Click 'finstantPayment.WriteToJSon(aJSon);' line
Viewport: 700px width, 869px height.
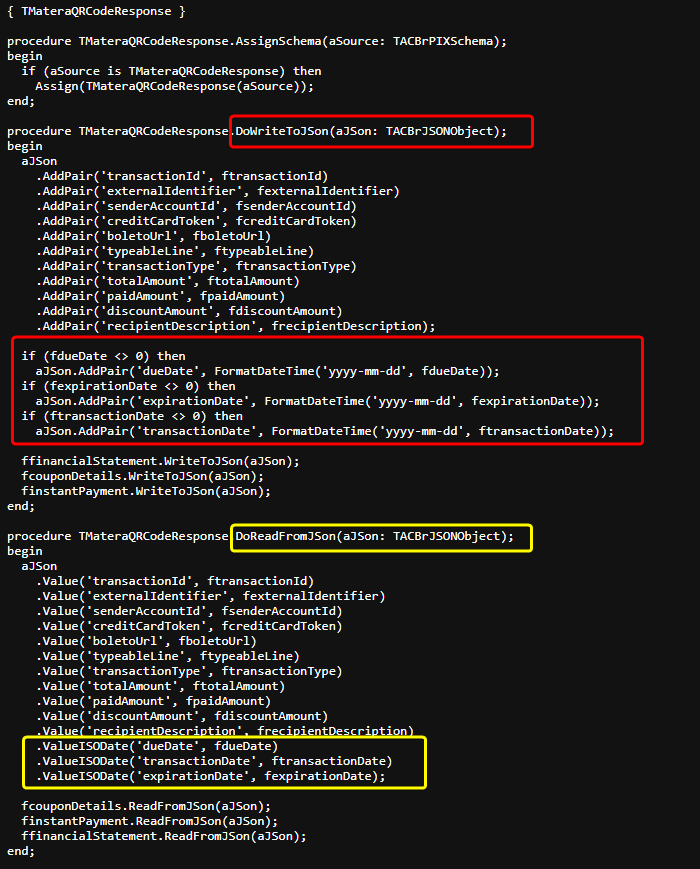pyautogui.click(x=146, y=491)
